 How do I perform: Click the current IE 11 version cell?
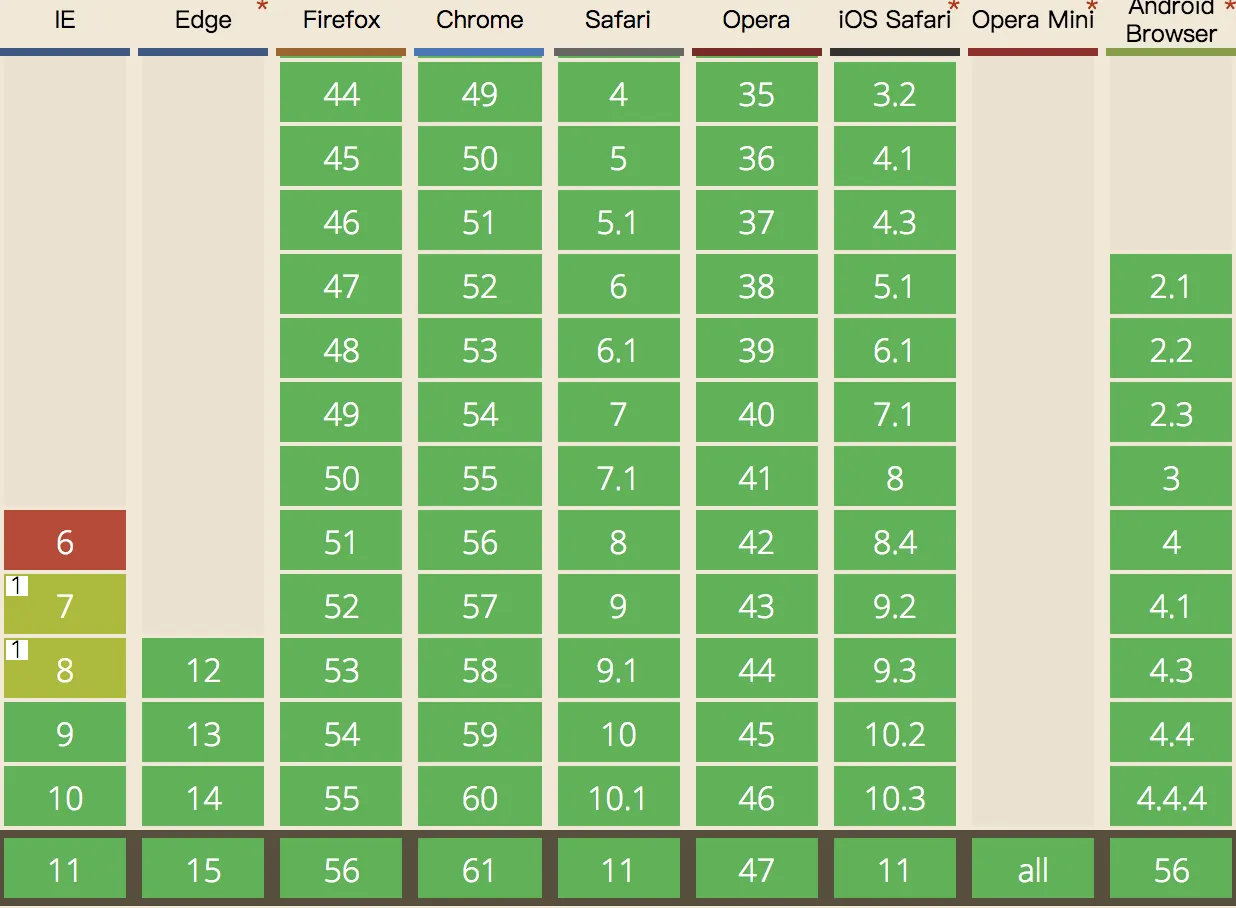(65, 869)
